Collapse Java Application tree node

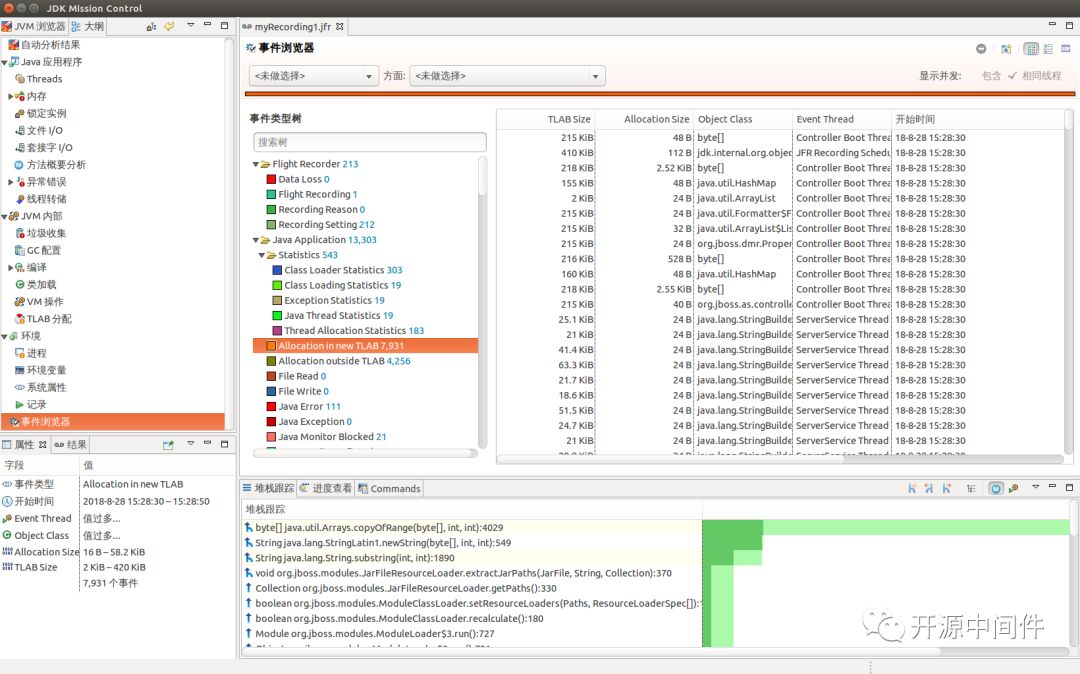click(256, 240)
